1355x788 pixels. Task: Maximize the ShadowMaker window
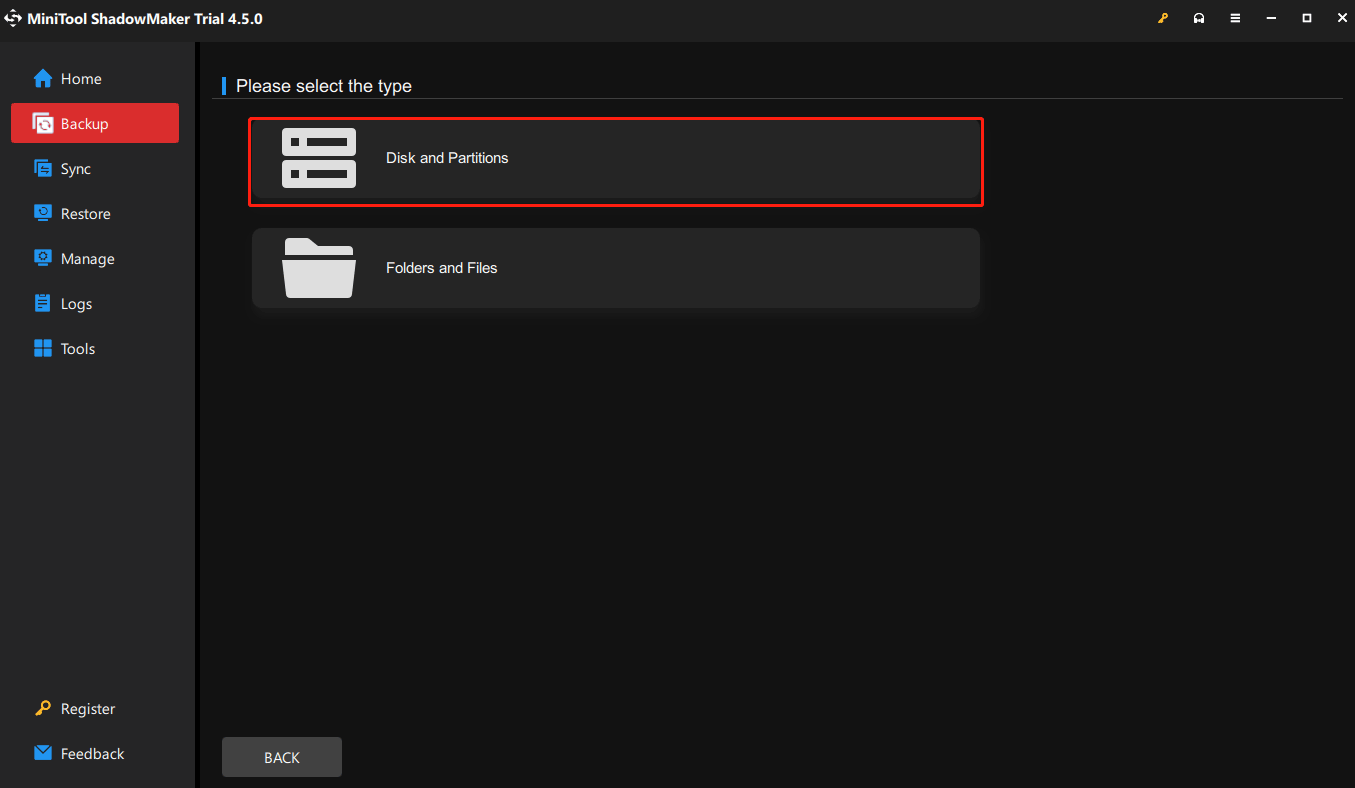[x=1307, y=19]
